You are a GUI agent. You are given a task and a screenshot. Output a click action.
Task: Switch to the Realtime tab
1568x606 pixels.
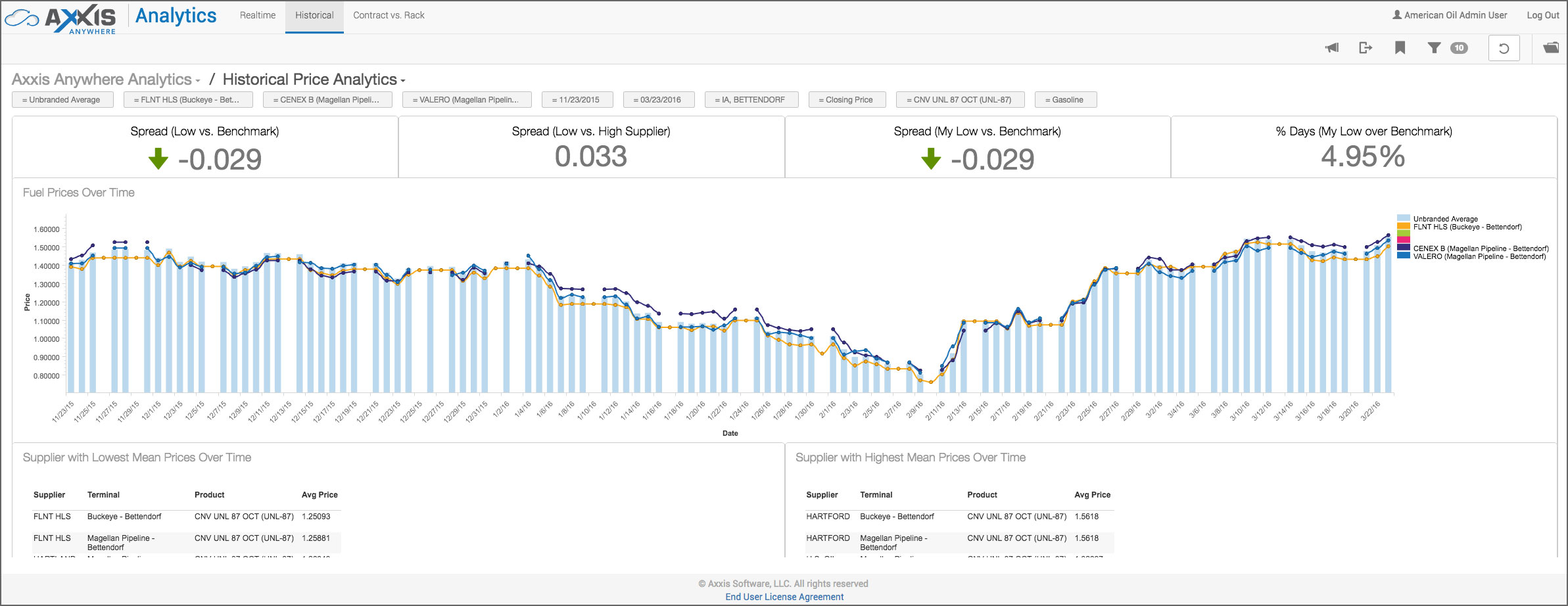[x=258, y=15]
